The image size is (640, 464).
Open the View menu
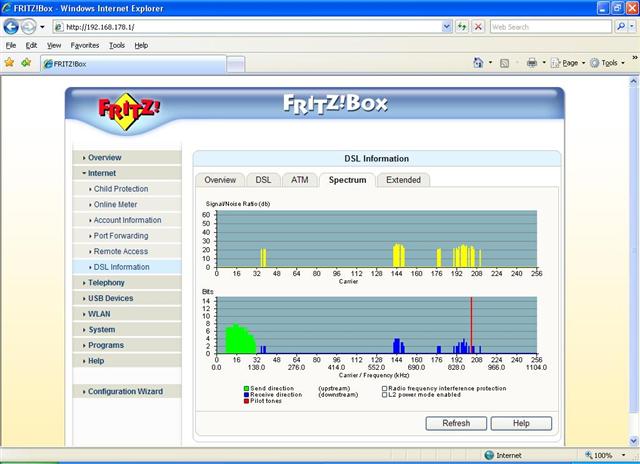point(54,45)
